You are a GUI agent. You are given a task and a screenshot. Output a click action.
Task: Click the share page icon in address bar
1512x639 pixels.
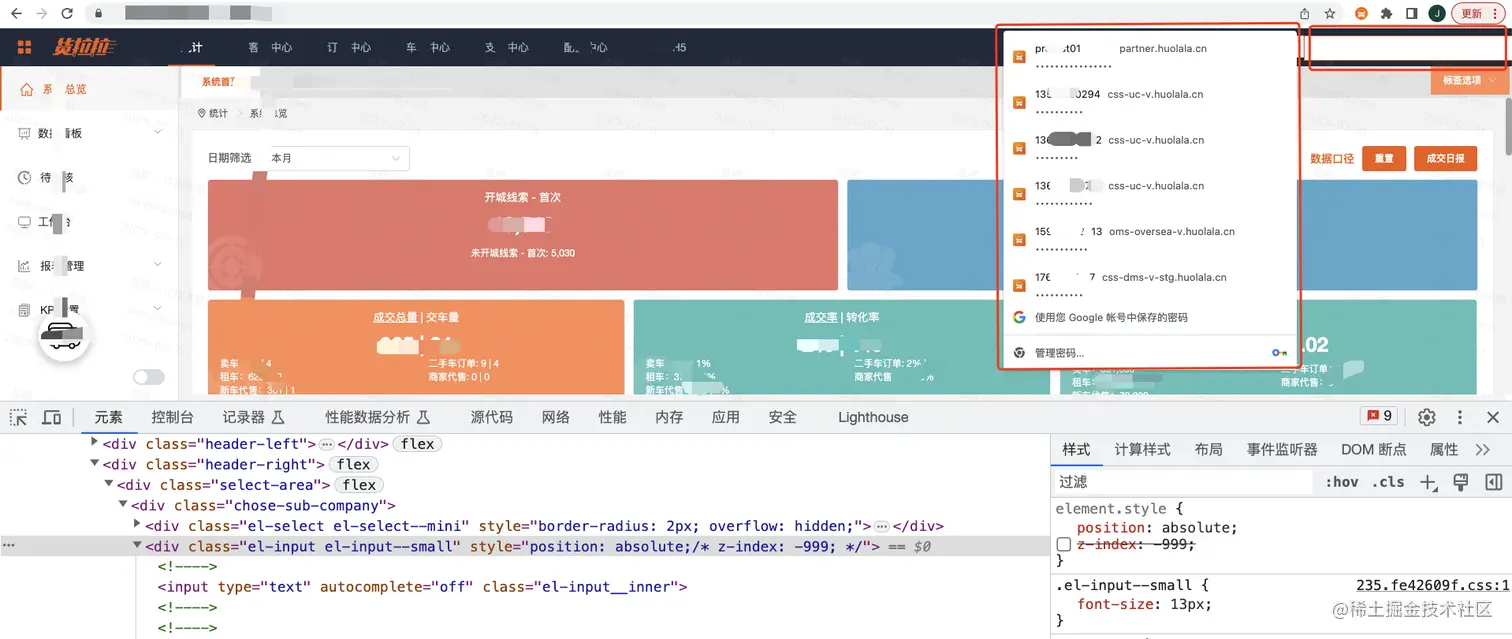tap(1305, 14)
